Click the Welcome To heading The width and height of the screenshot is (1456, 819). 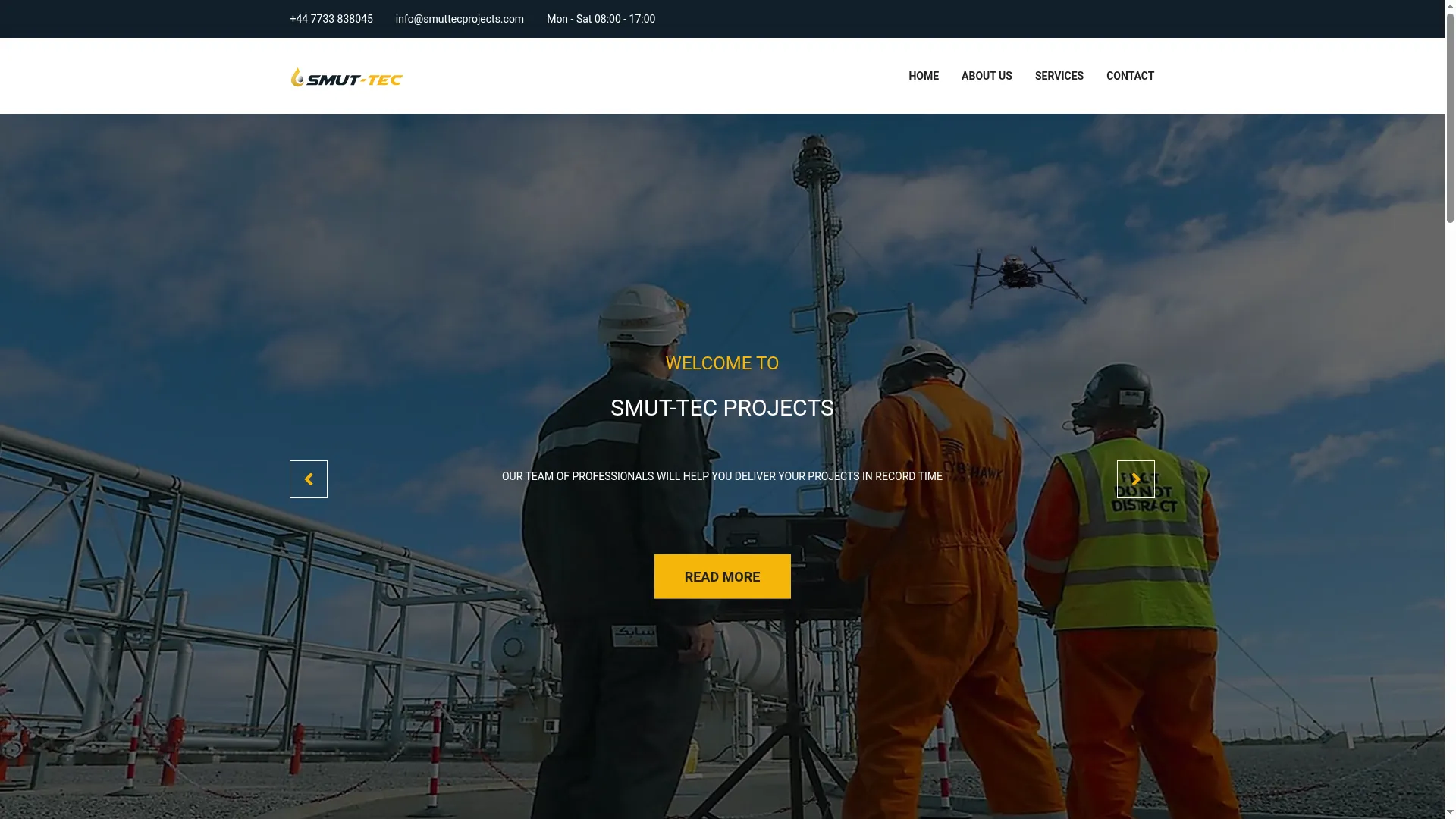point(722,363)
